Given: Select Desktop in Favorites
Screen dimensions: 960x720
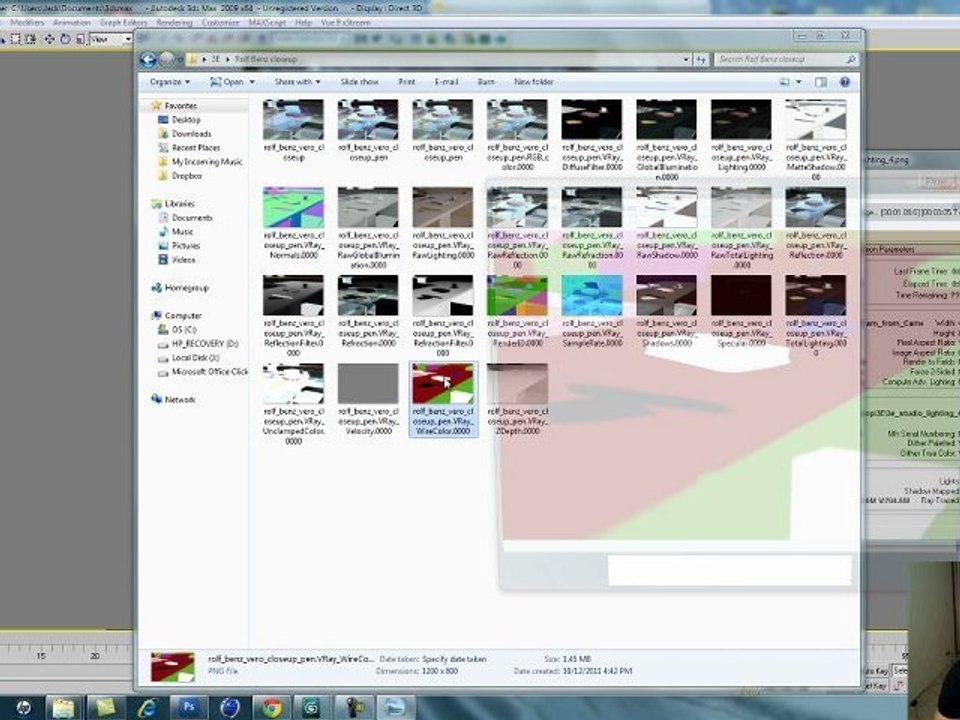Looking at the screenshot, I should (186, 119).
